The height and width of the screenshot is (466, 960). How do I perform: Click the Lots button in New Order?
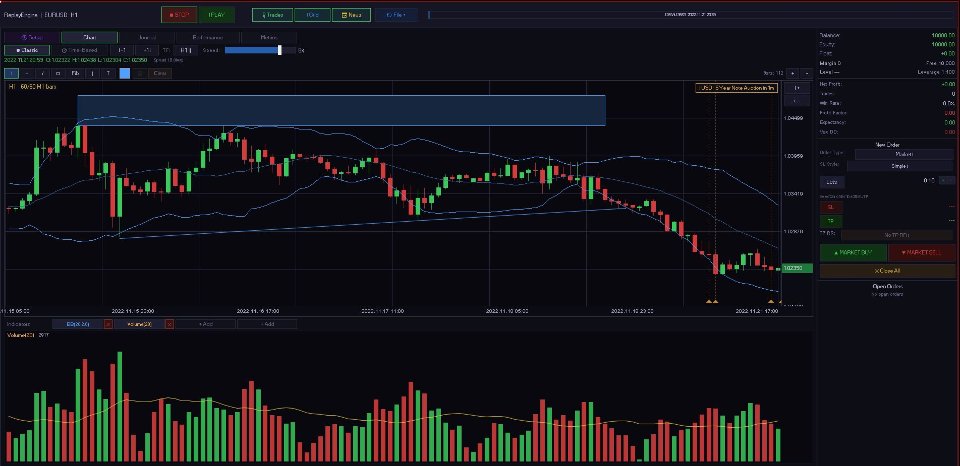(x=832, y=182)
